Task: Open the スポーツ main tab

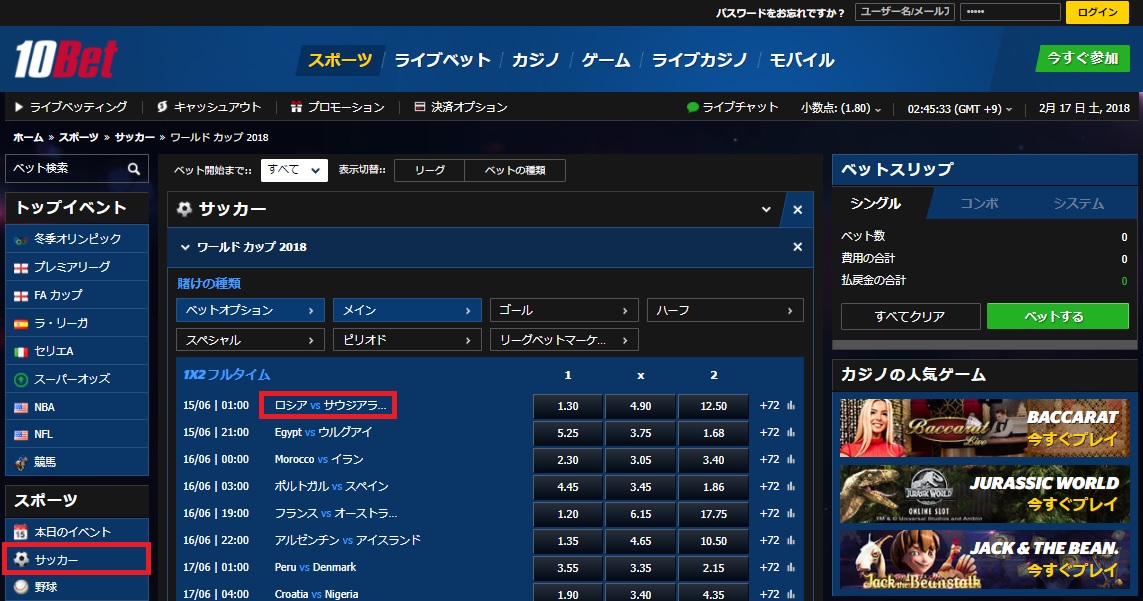Action: tap(340, 61)
